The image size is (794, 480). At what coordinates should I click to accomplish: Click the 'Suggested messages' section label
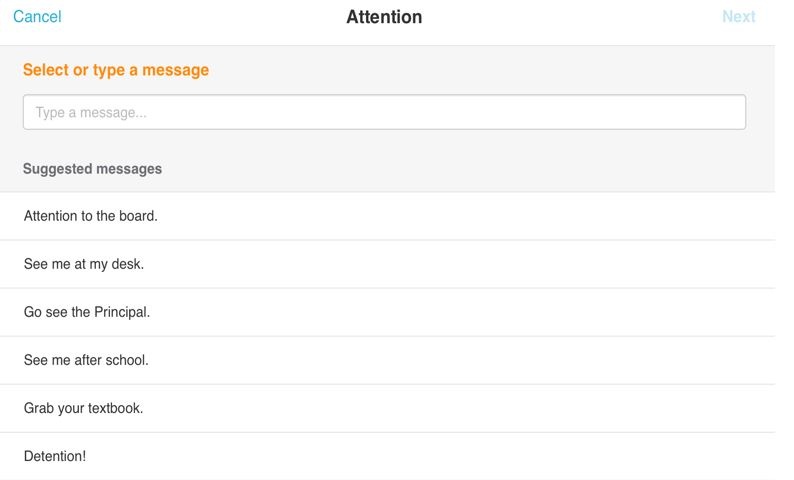pos(92,169)
